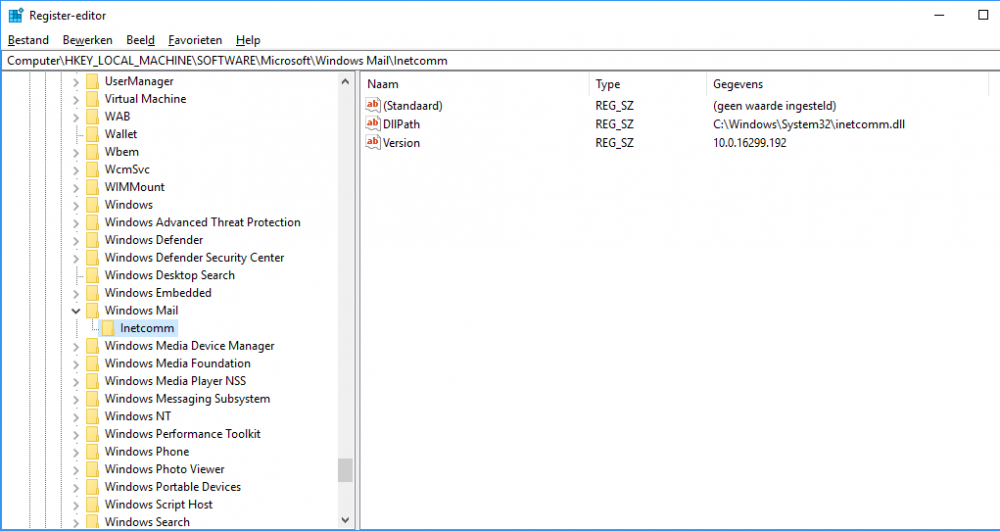Click the Windows Defender folder icon
Screen dimensions: 1000x531
[x=92, y=240]
